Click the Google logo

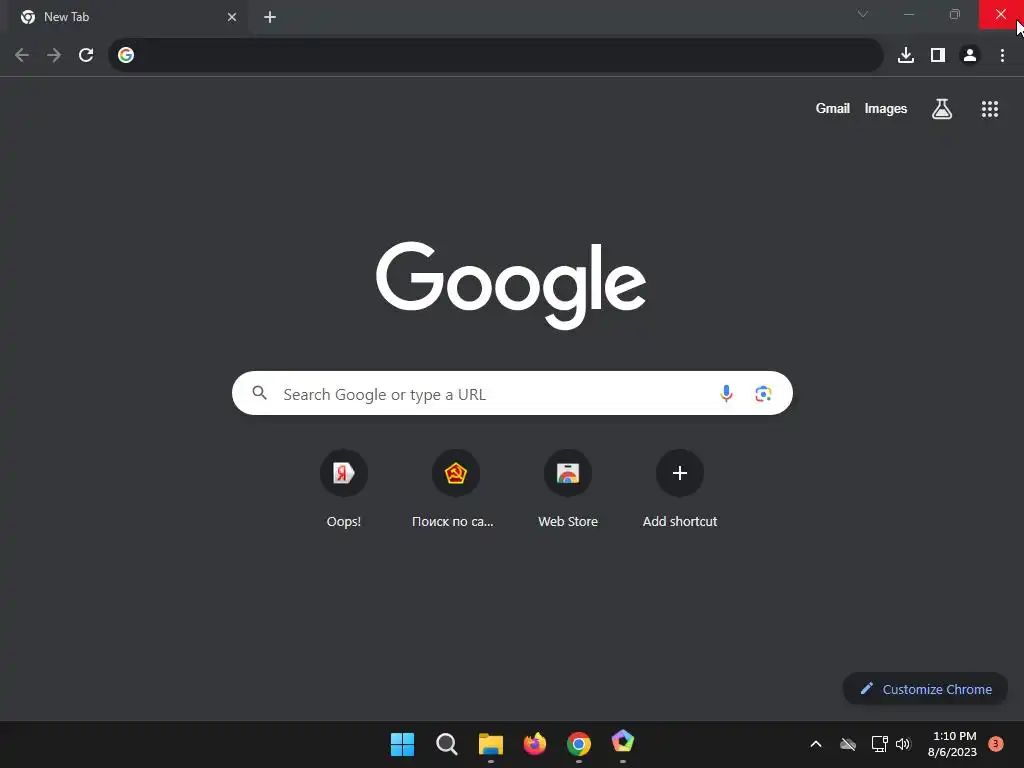click(x=511, y=285)
